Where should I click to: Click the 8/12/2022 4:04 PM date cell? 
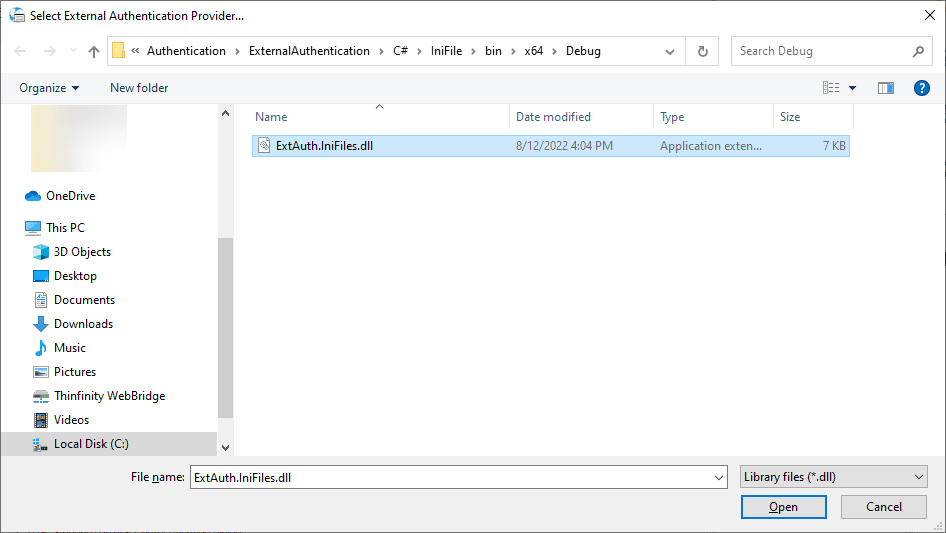(564, 146)
